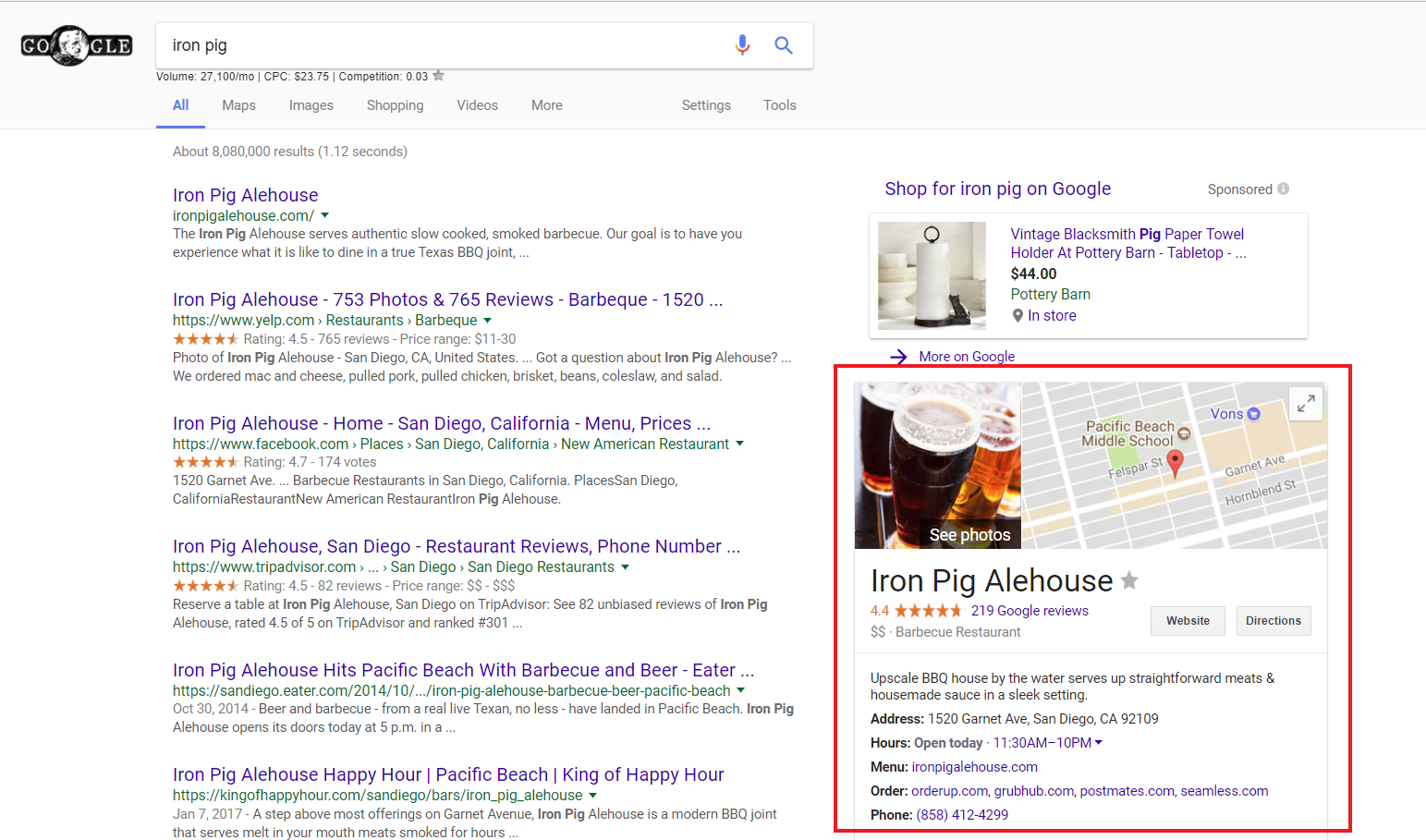Open dropdown arrow beside the Yelp result URL
1426x840 pixels.
coord(488,321)
